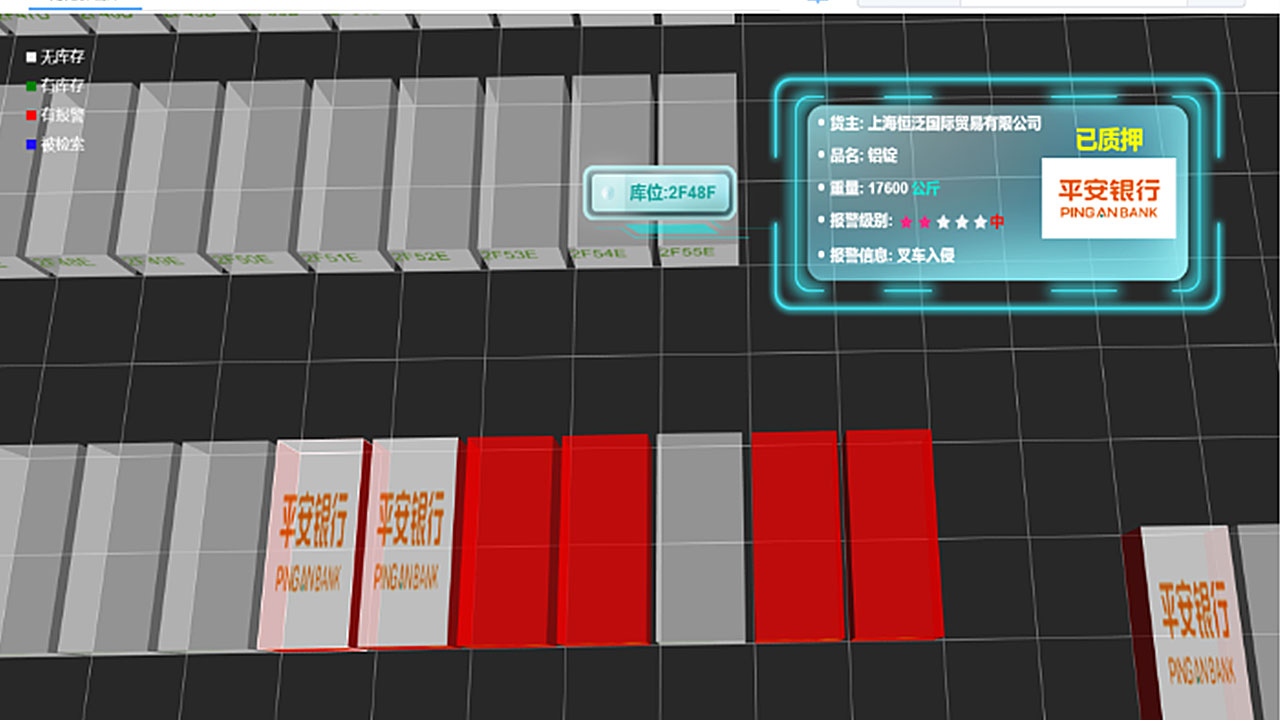The image size is (1280, 720).
Task: Click the Ping An Bank logo in info card
Action: 1108,198
